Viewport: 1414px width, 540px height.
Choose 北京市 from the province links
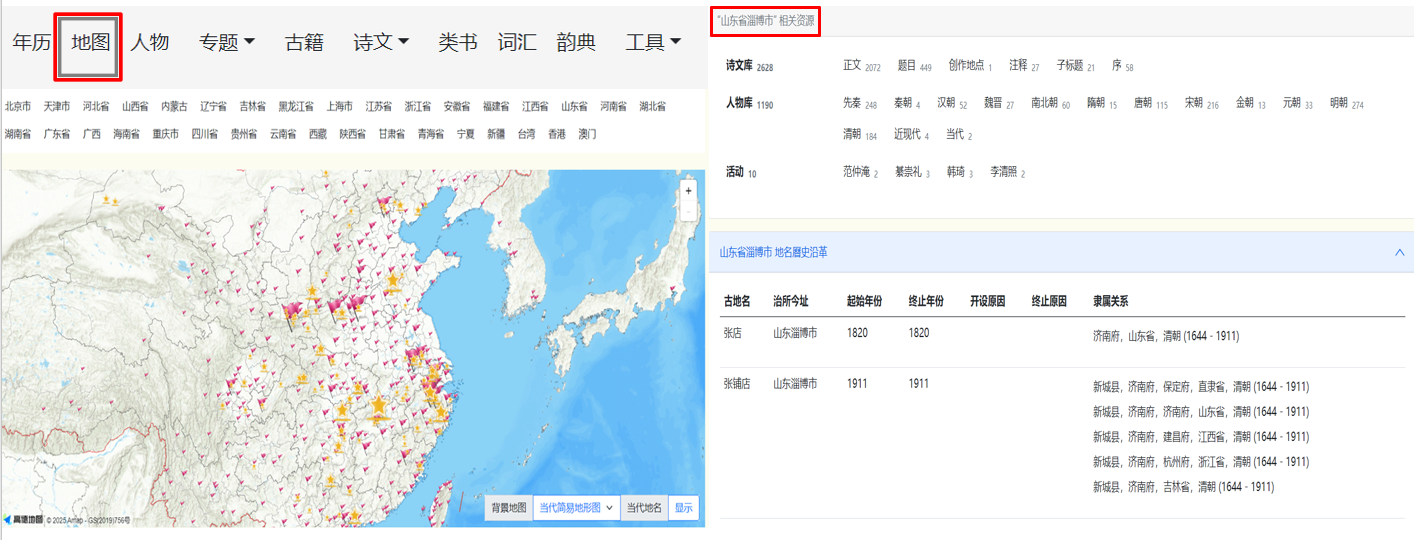(18, 106)
